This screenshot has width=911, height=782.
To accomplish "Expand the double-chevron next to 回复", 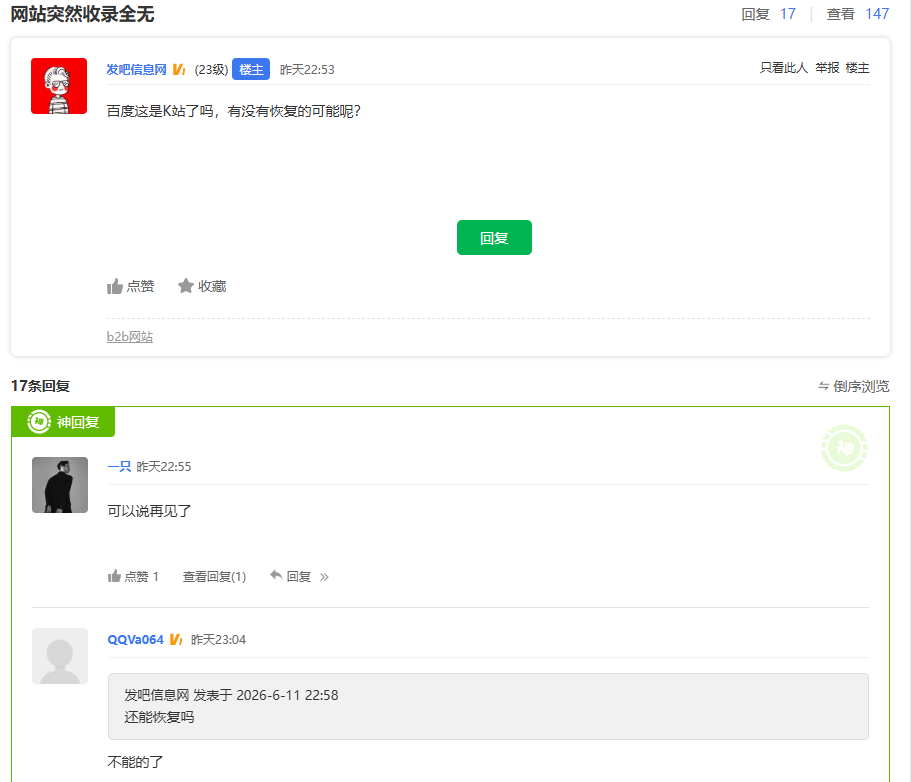I will point(324,577).
